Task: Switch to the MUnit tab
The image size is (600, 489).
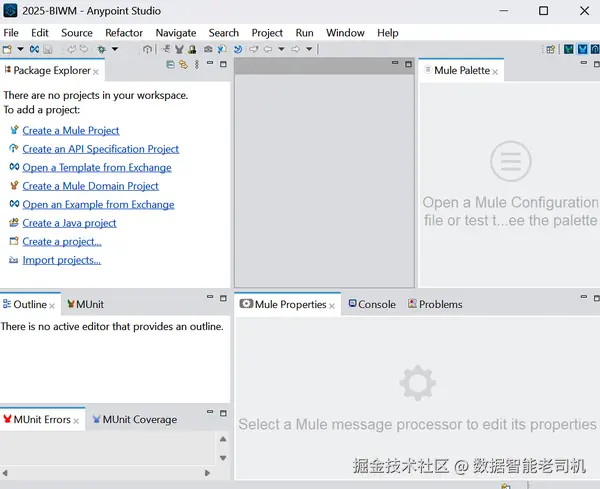Action: coord(85,305)
